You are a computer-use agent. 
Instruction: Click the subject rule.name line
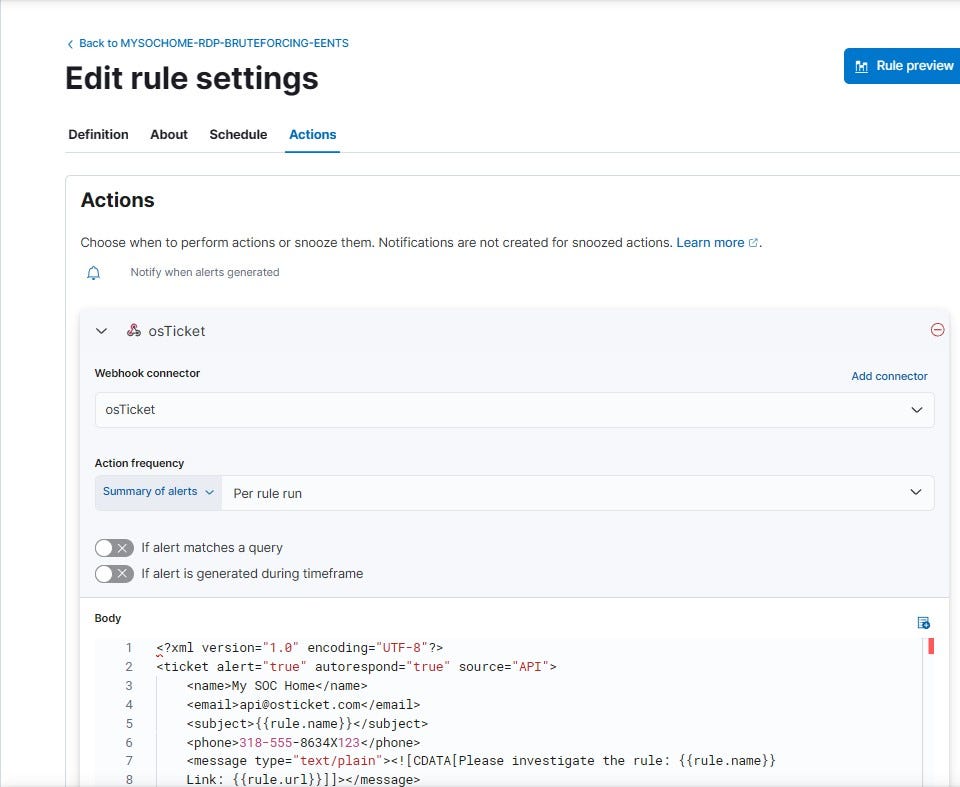[307, 723]
